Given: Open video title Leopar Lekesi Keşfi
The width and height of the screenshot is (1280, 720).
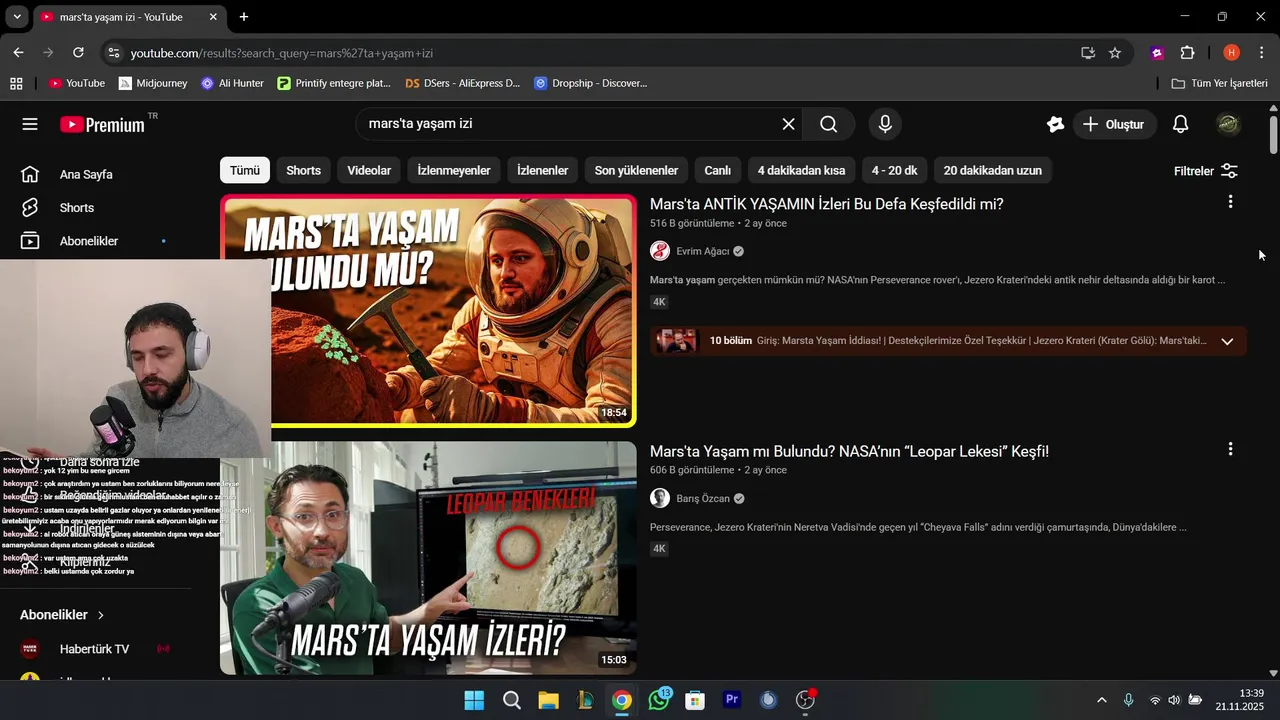Looking at the screenshot, I should (x=849, y=451).
